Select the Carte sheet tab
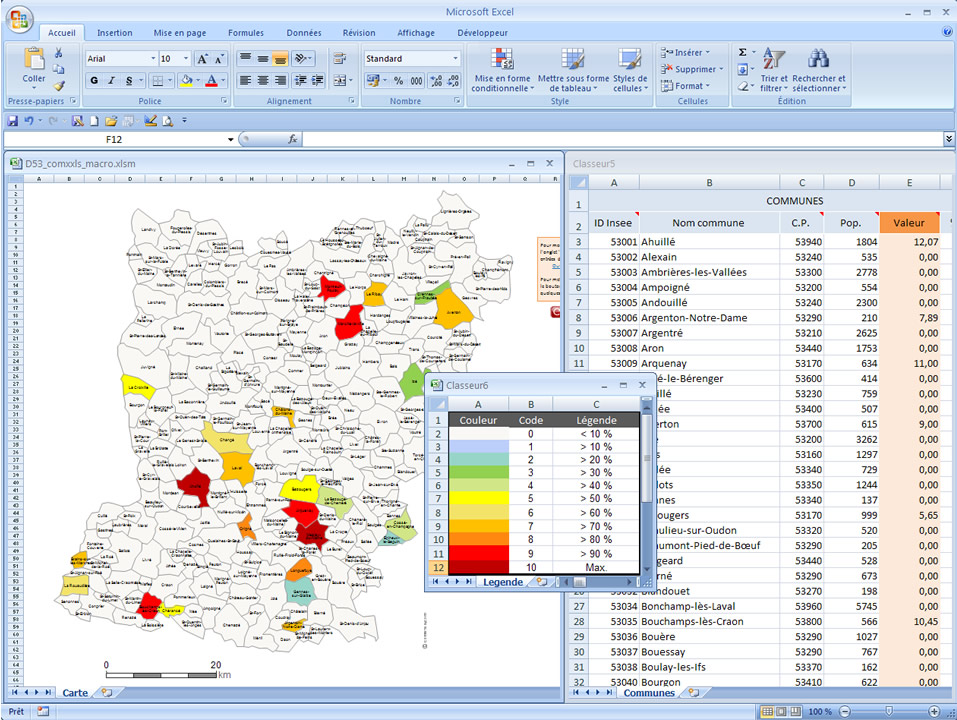The height and width of the screenshot is (720, 957). (x=75, y=693)
